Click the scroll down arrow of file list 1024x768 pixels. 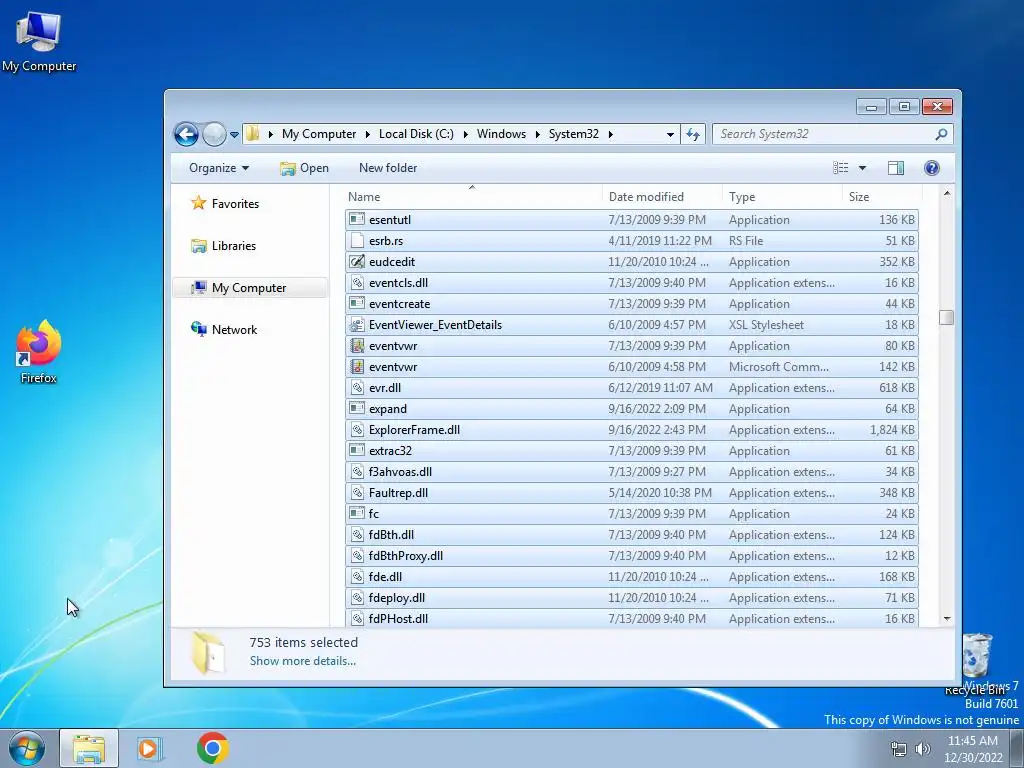tap(947, 618)
